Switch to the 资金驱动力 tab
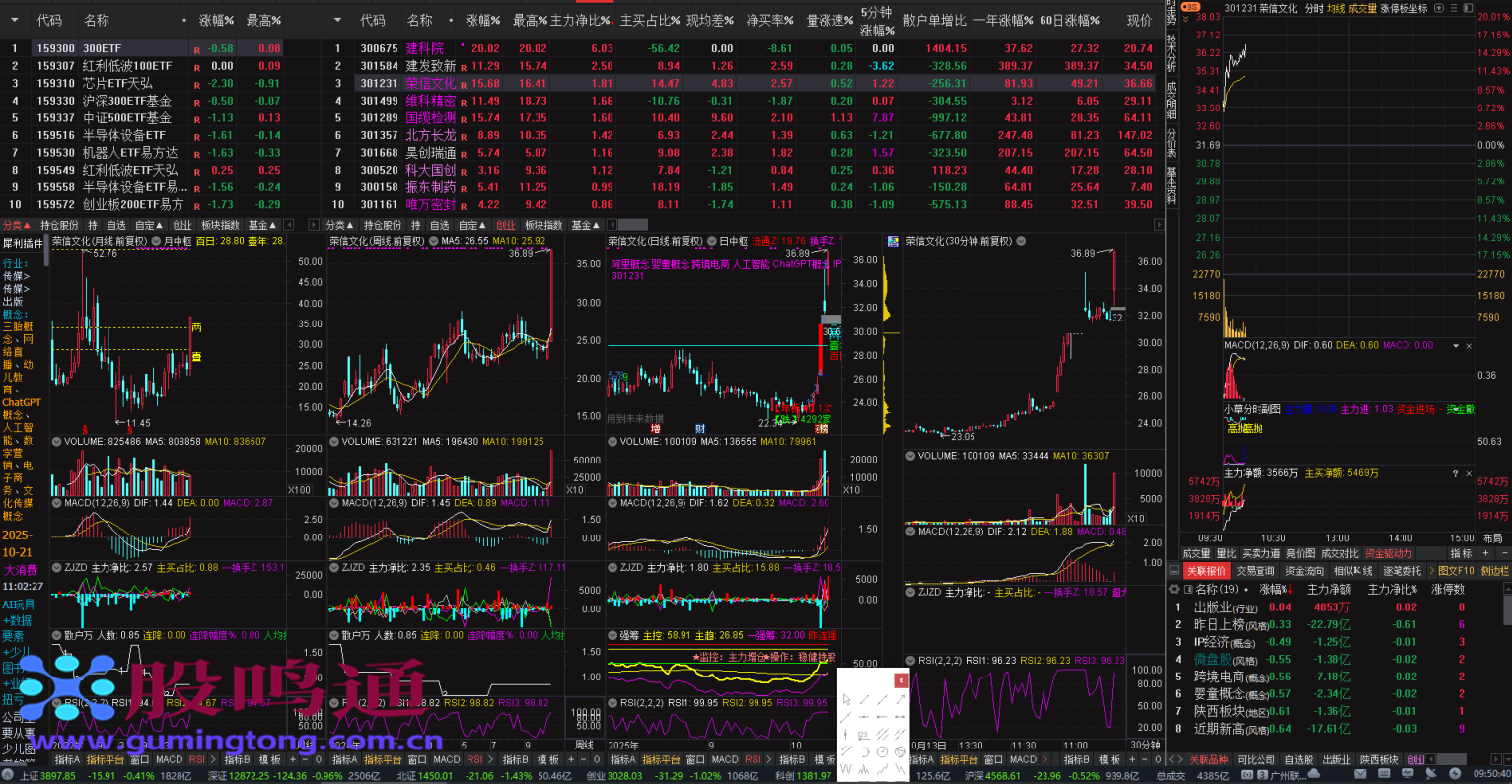This screenshot has width=1512, height=784. [x=1388, y=553]
